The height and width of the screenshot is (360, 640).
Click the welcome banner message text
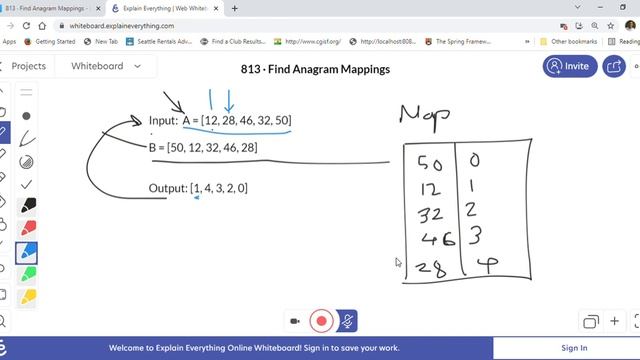click(x=254, y=348)
